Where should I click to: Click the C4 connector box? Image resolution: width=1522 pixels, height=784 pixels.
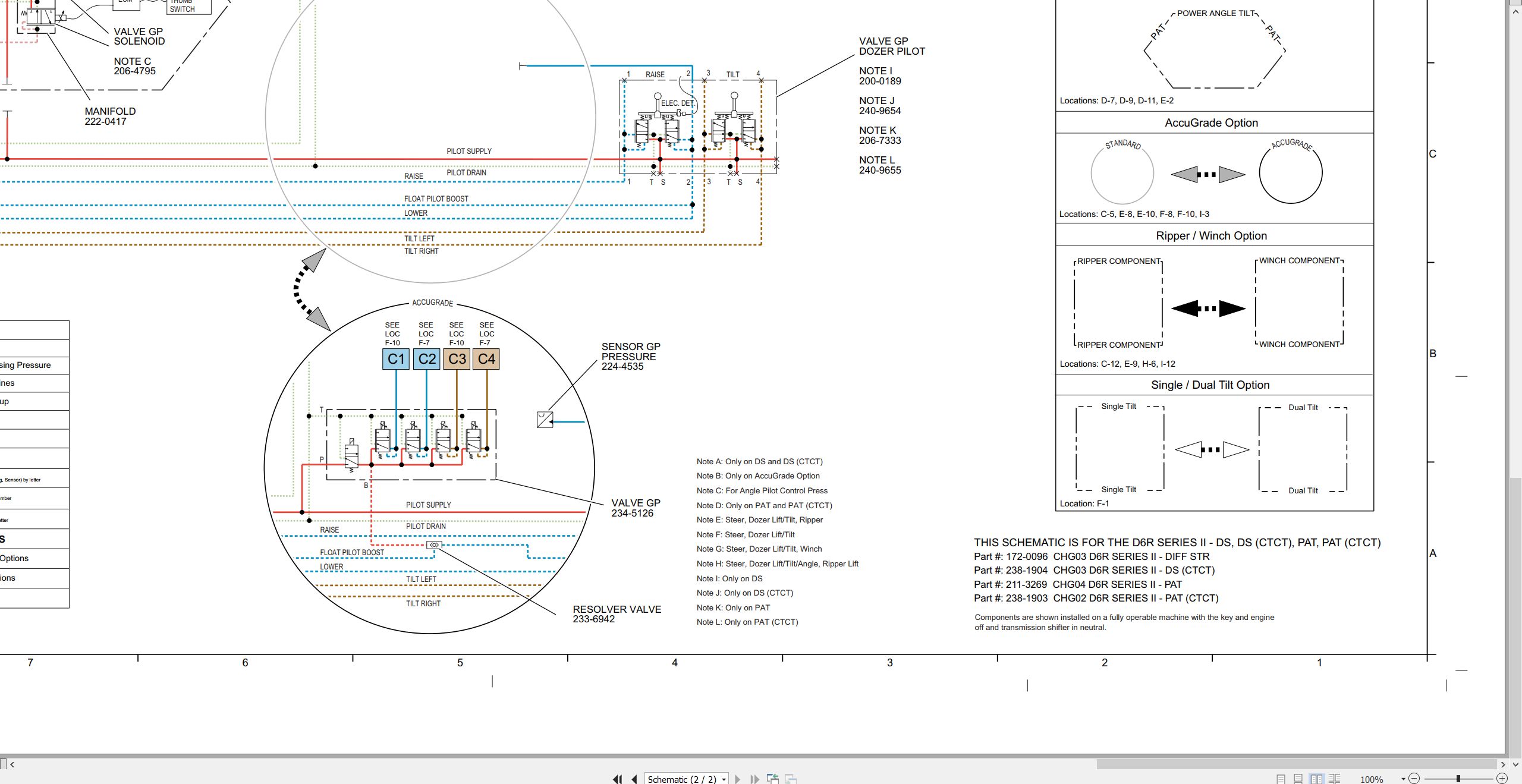click(486, 359)
